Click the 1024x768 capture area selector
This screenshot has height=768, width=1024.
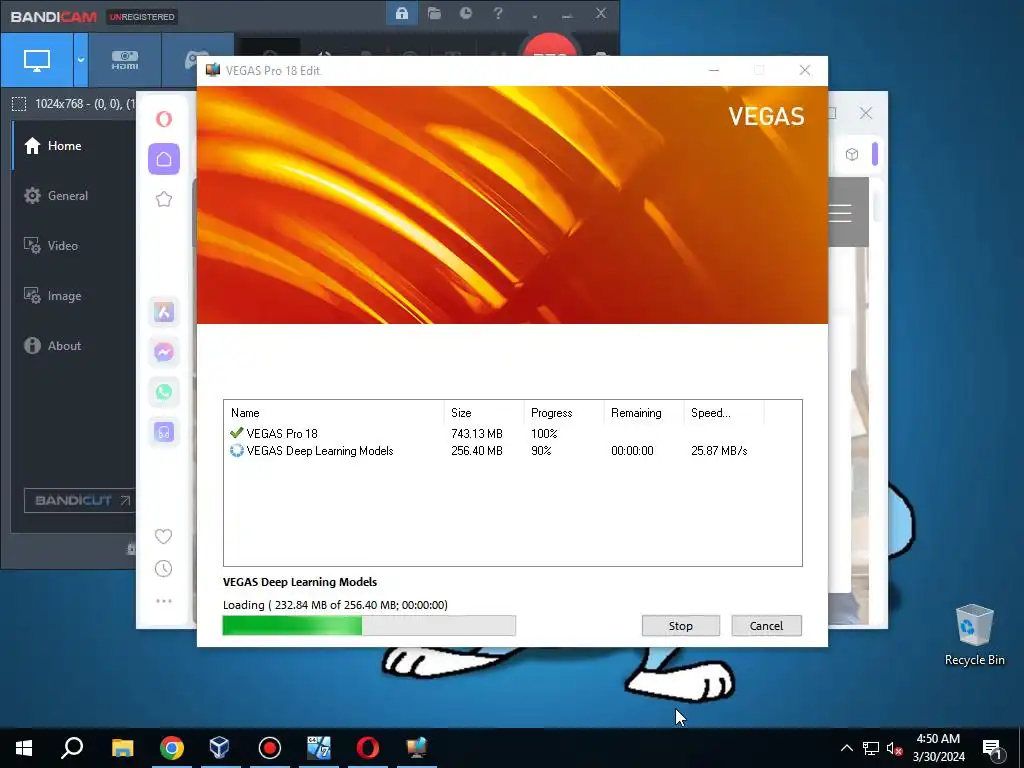point(73,103)
